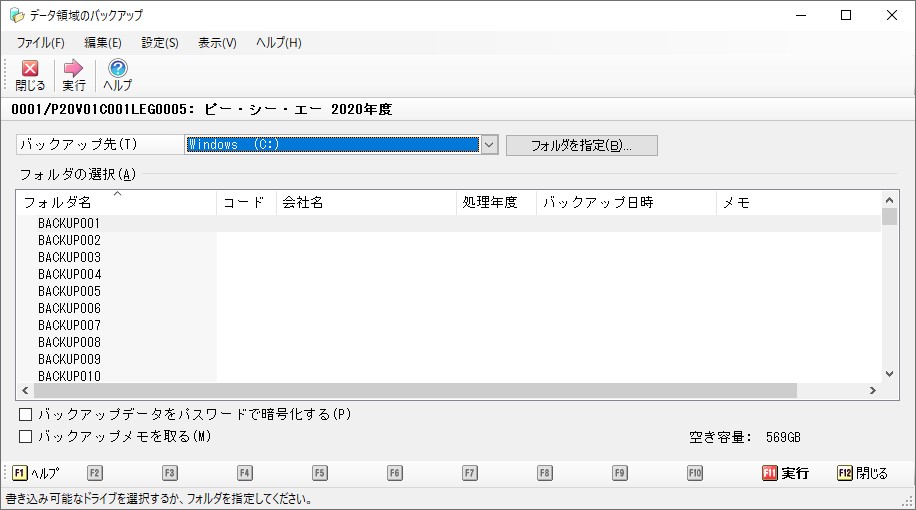
Task: Open the バックアップ先 drive dropdown
Action: [489, 145]
